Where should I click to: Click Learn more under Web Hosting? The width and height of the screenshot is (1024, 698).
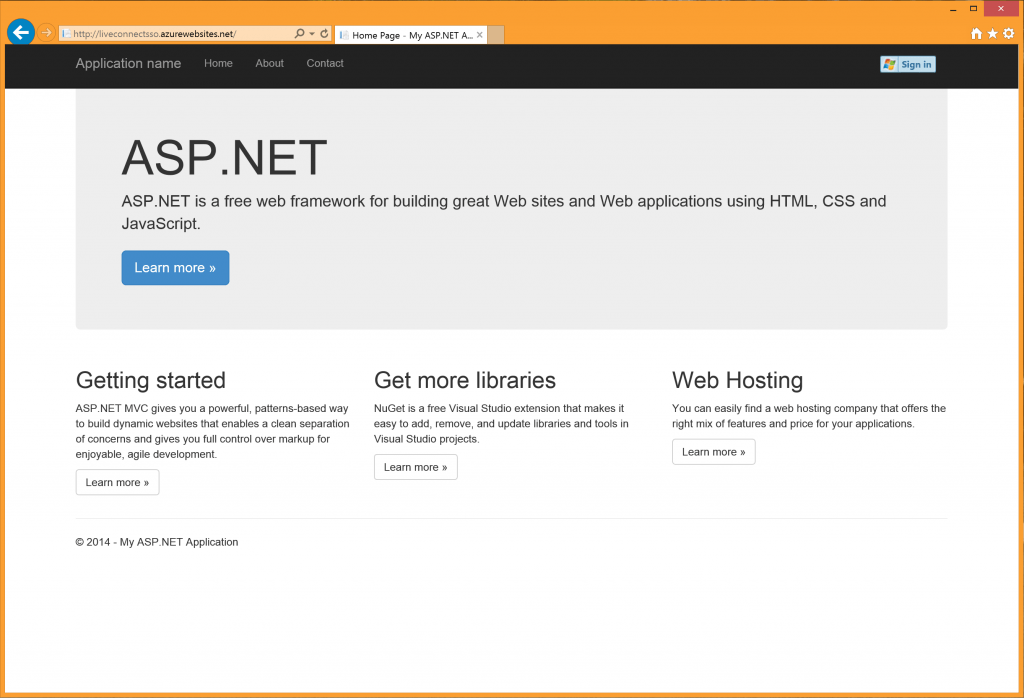point(714,452)
